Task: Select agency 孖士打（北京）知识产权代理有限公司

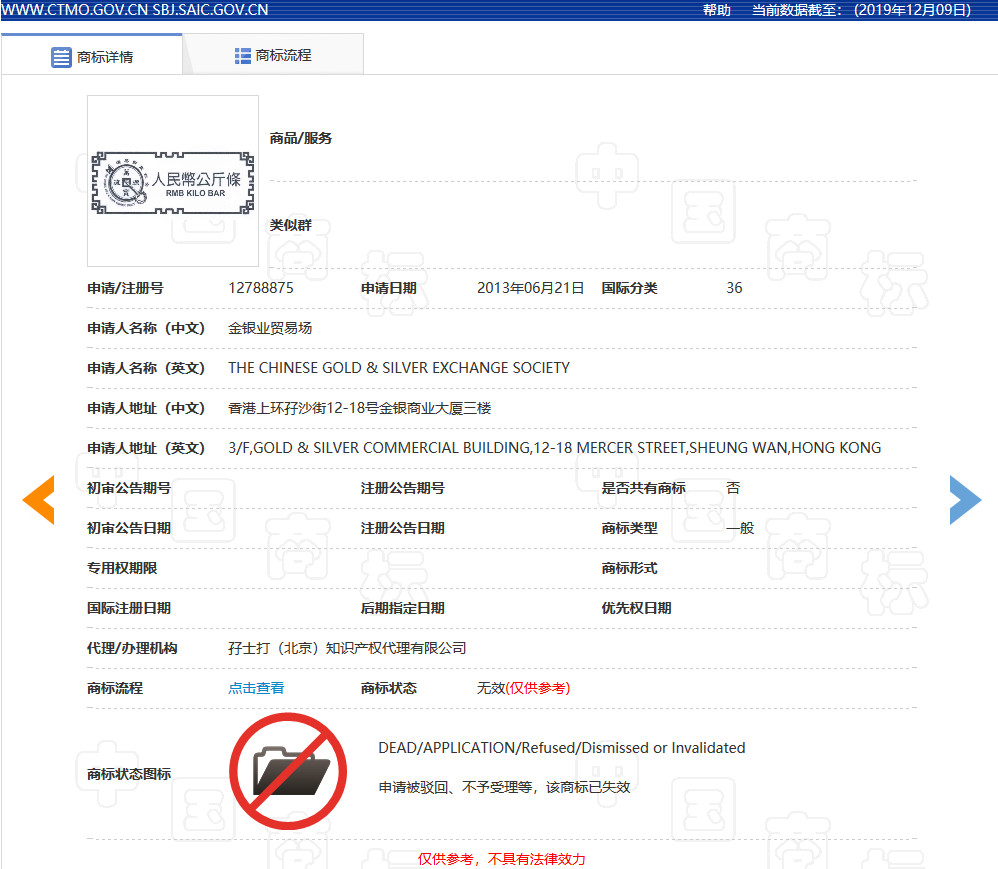Action: pos(348,648)
